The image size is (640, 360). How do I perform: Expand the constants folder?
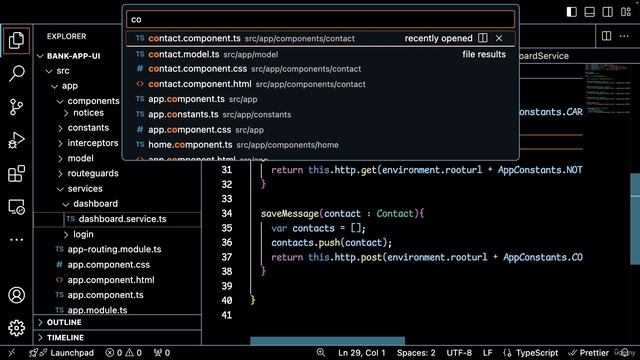pos(60,128)
